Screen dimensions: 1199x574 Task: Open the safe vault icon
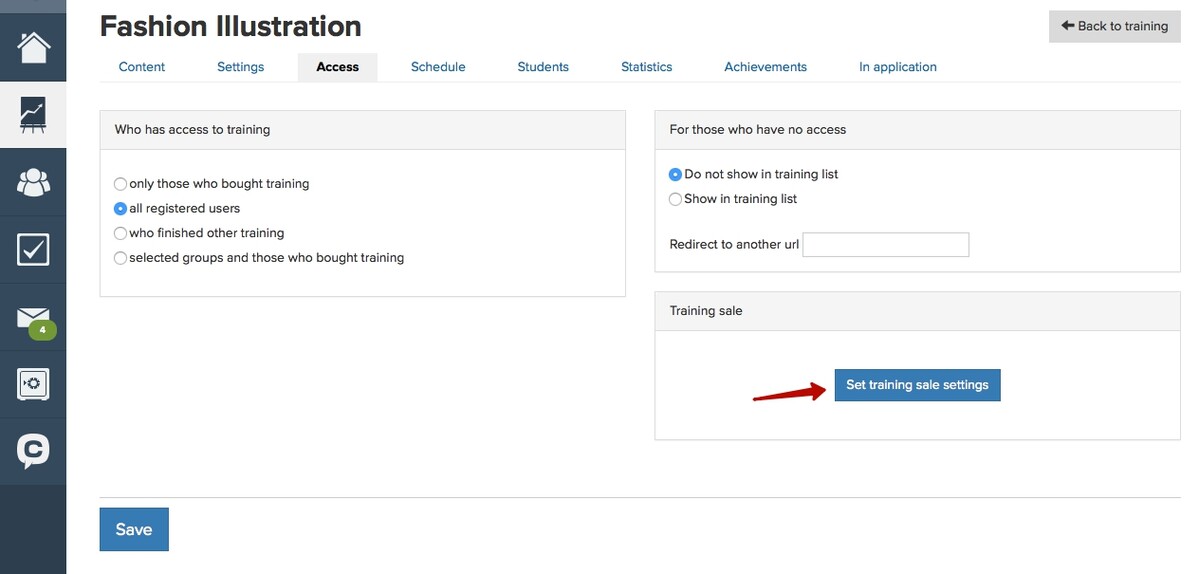click(33, 384)
